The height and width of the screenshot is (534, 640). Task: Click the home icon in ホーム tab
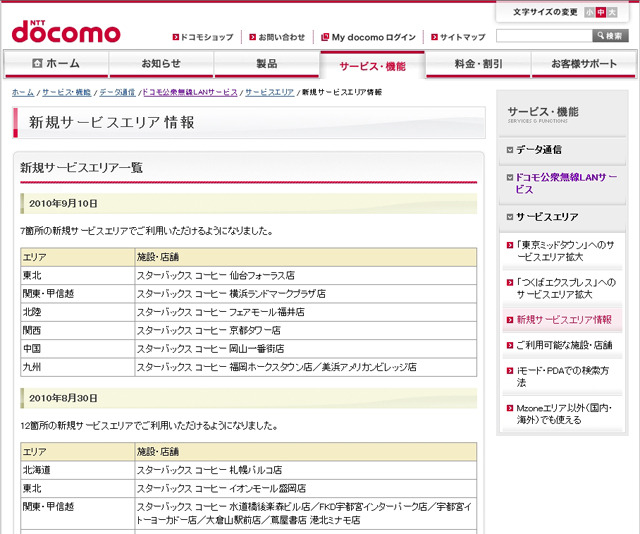(37, 64)
